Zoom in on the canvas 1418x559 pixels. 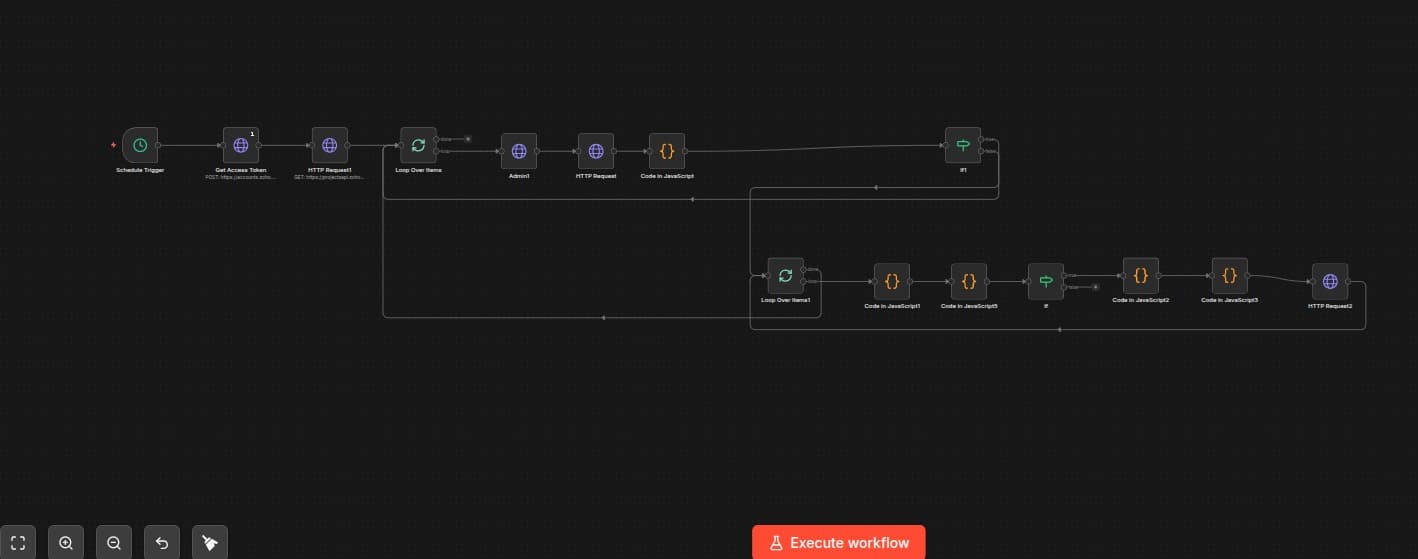pyautogui.click(x=66, y=543)
